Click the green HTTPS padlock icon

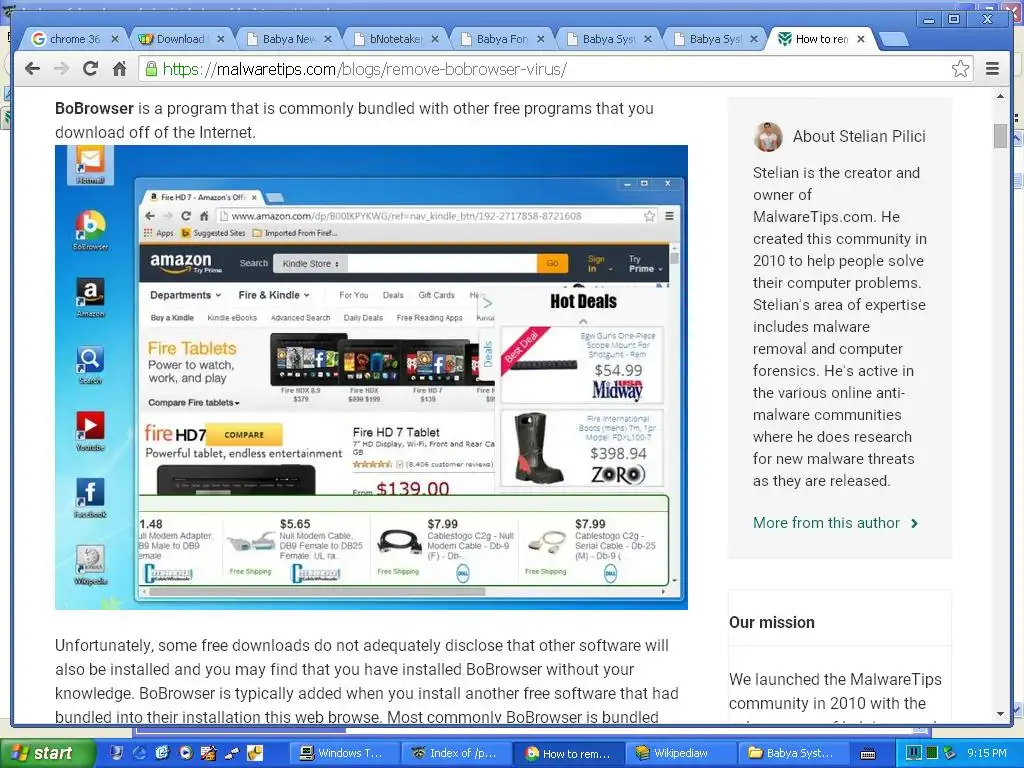point(151,69)
